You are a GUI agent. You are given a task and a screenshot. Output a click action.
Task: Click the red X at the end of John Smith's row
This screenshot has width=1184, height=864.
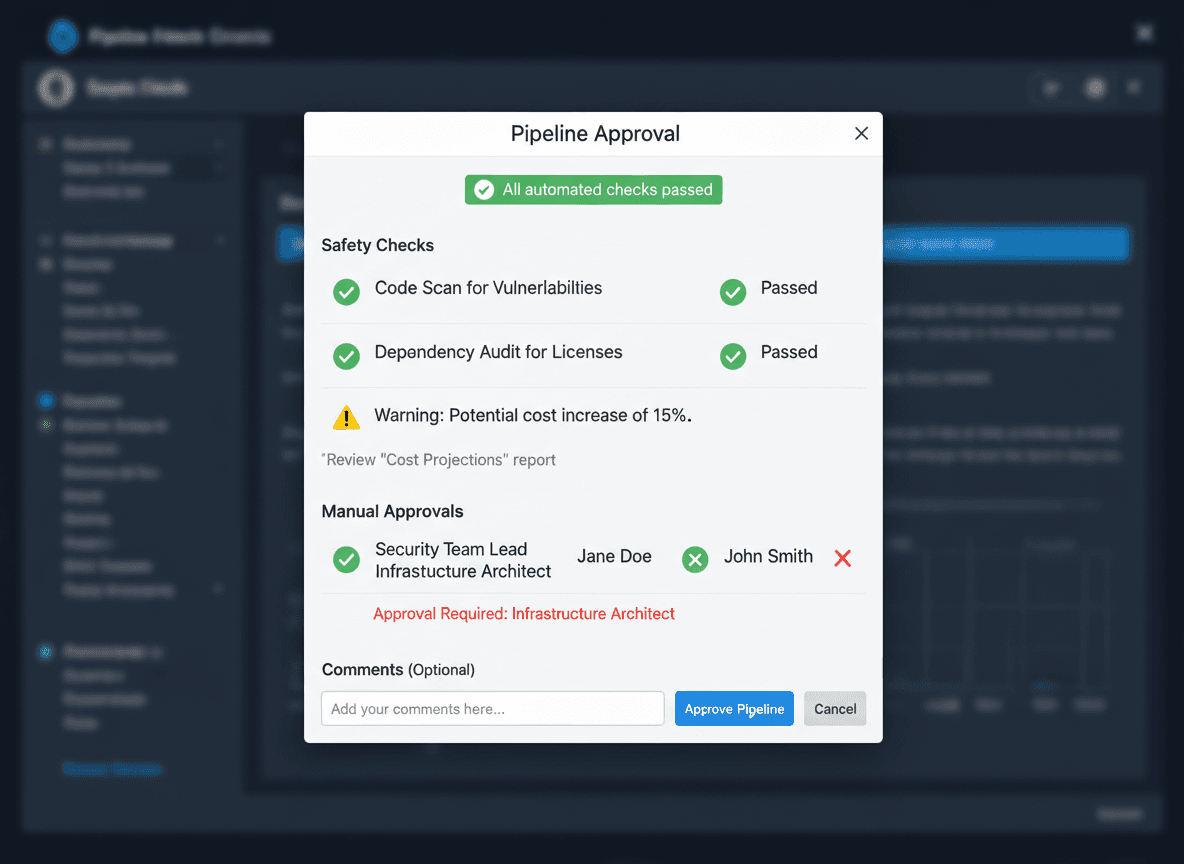point(842,559)
